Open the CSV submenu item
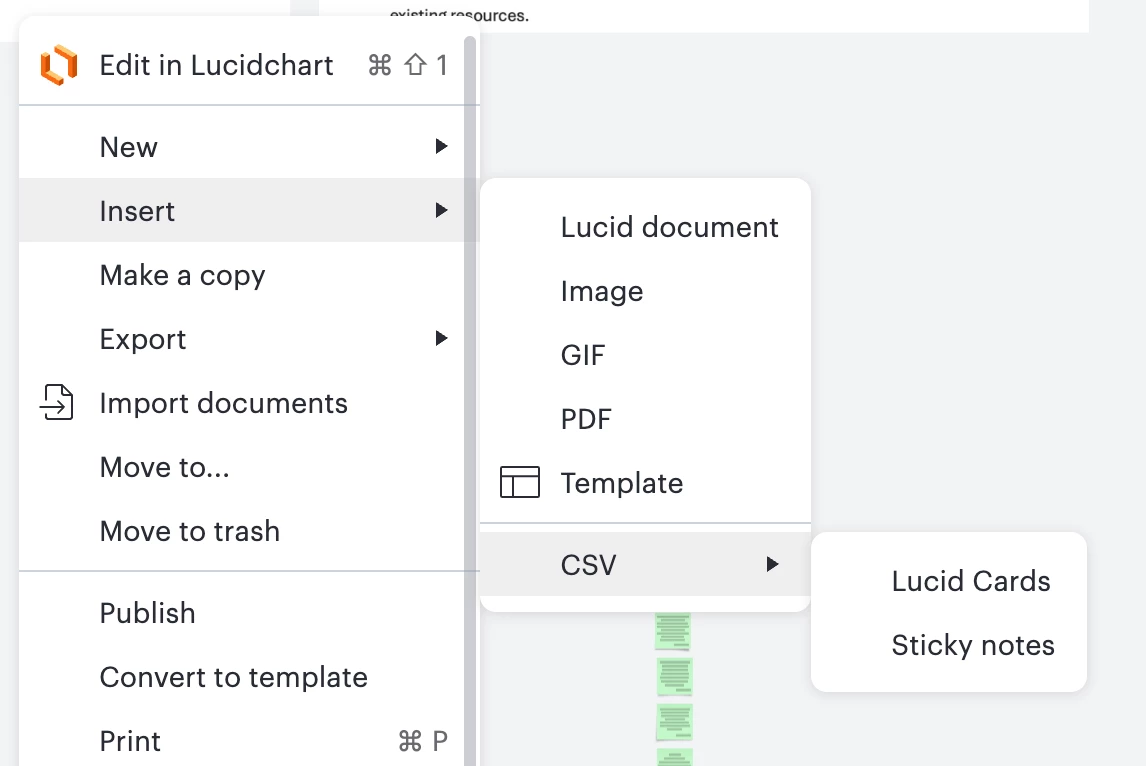Screen dimensions: 1146x766 [x=645, y=564]
